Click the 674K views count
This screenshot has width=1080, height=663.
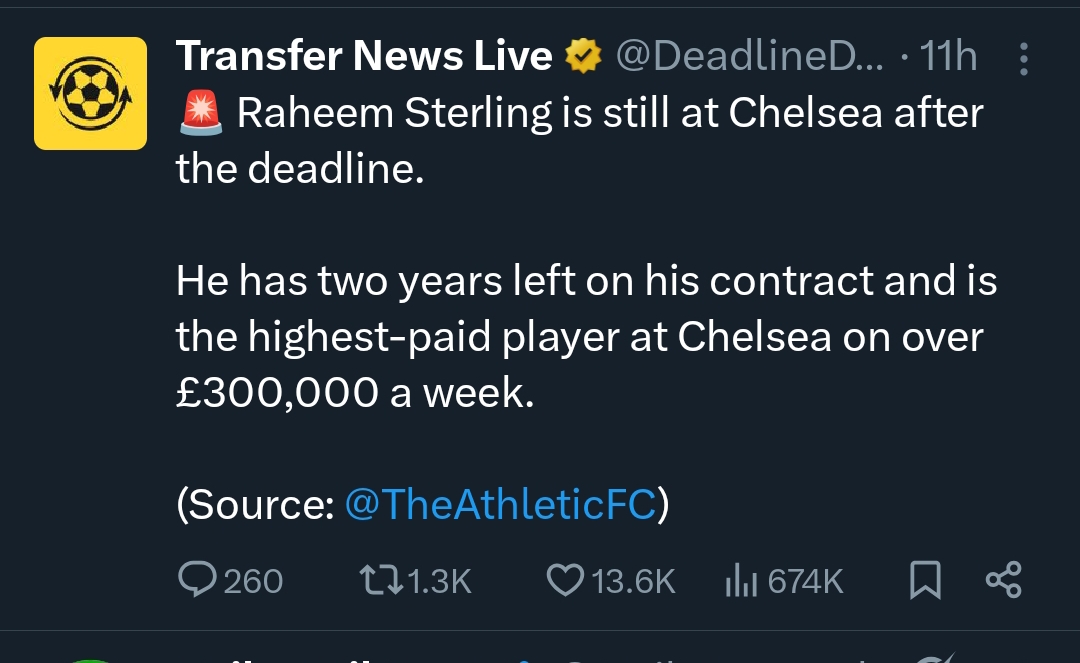coord(806,581)
